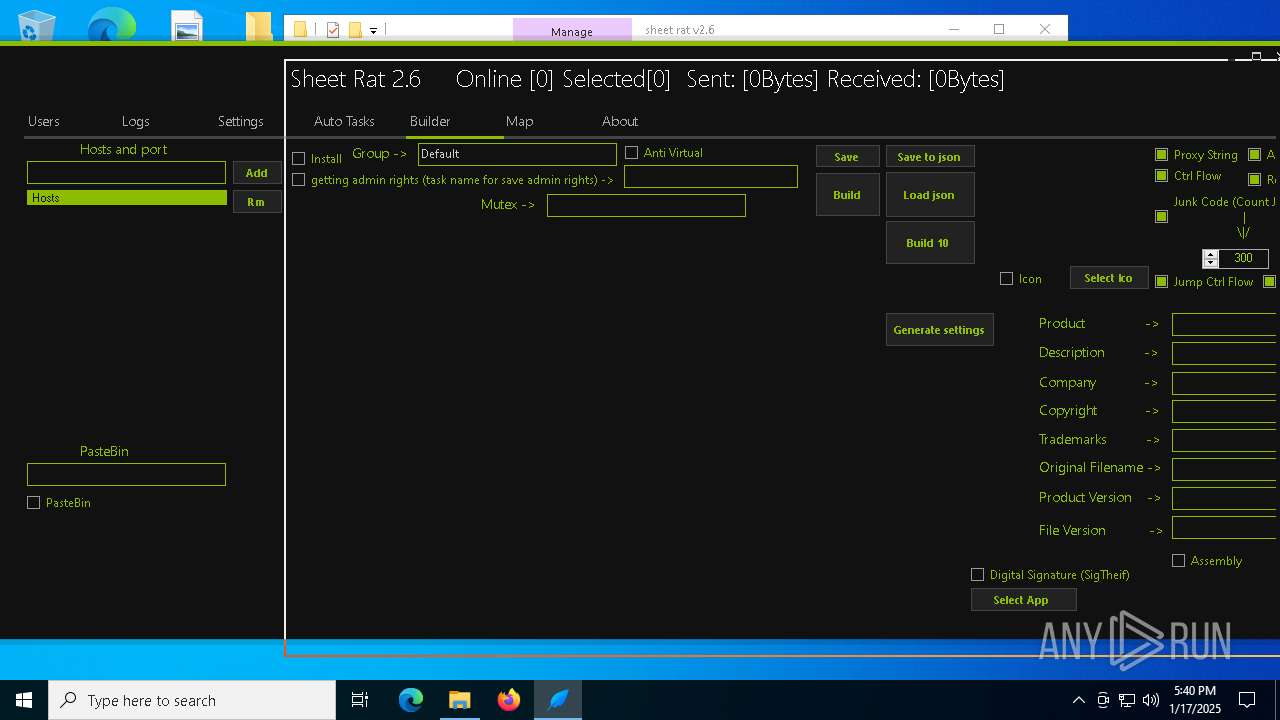Switch to the Users tab

pos(44,121)
